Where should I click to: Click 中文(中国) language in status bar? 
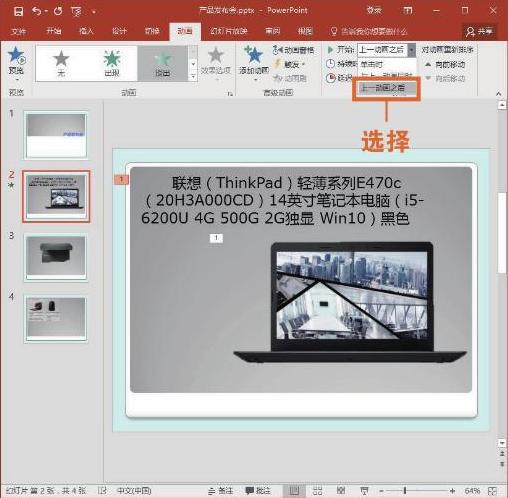coord(134,491)
